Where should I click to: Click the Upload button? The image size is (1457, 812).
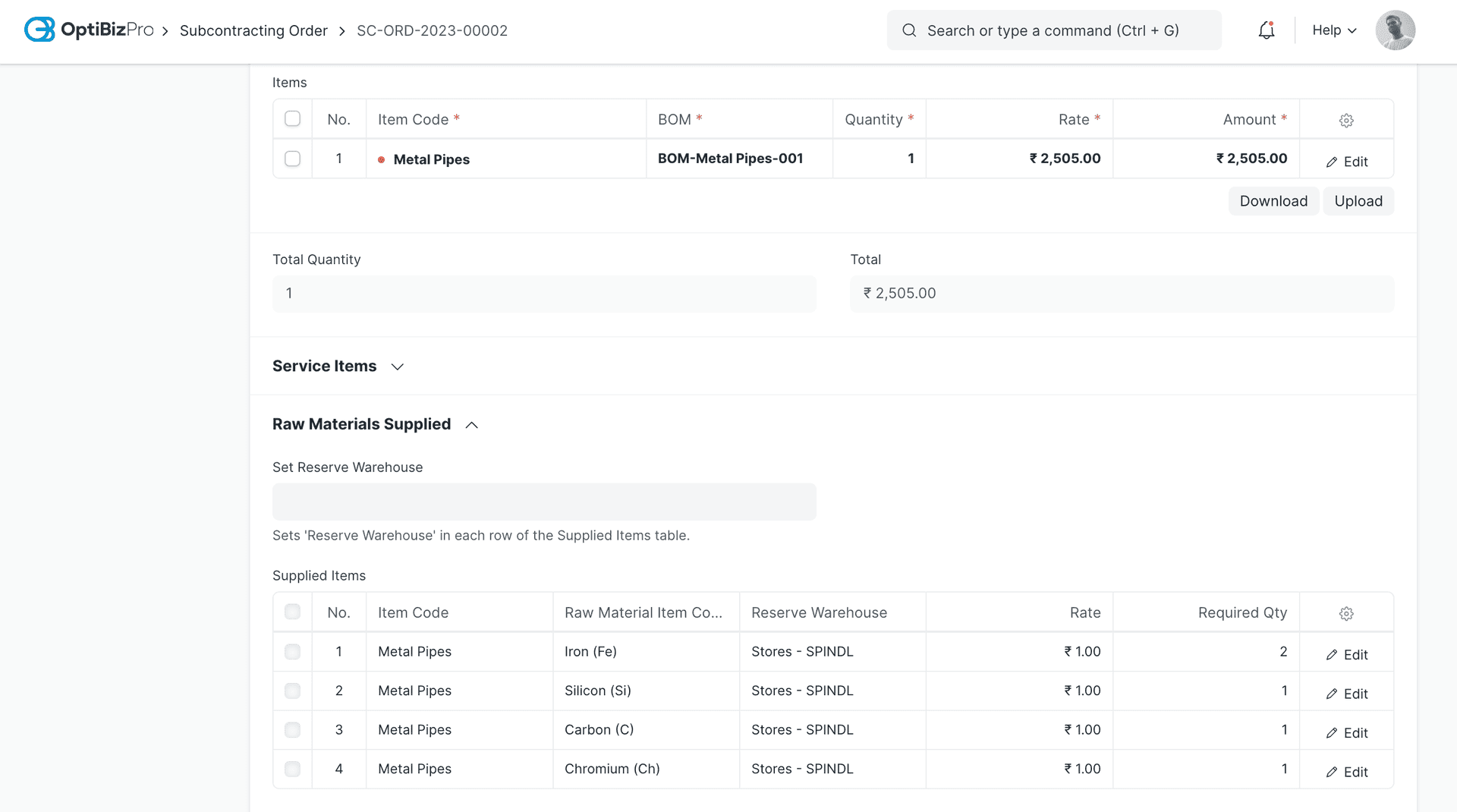pos(1358,201)
